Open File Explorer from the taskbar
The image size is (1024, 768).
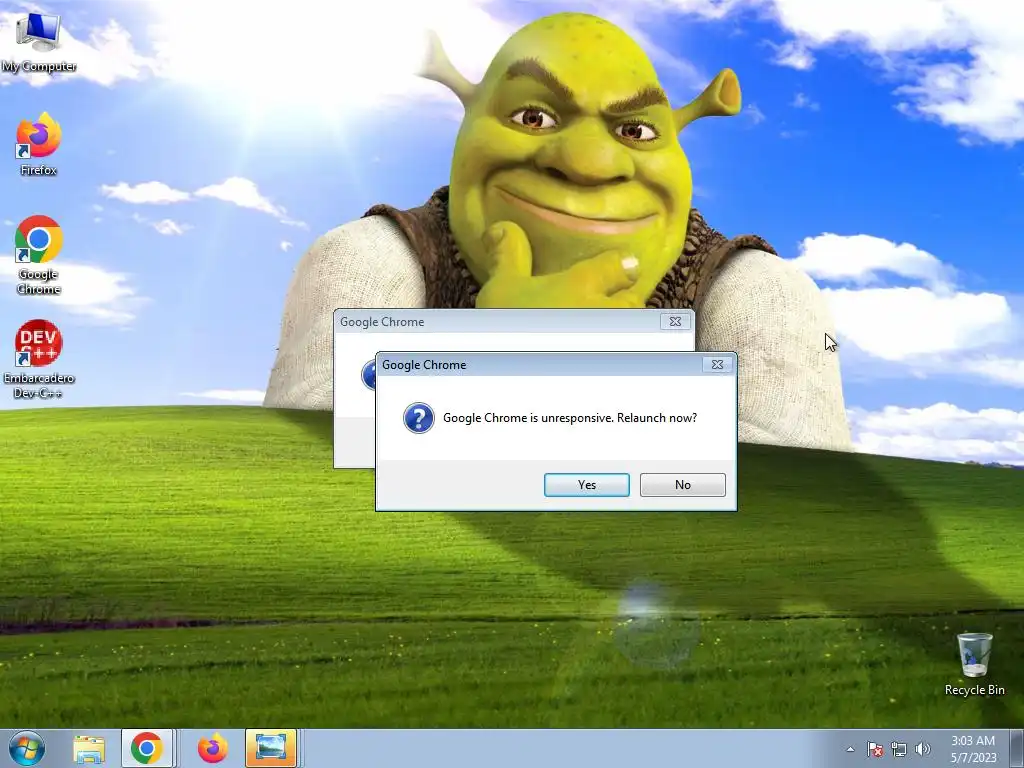(89, 749)
